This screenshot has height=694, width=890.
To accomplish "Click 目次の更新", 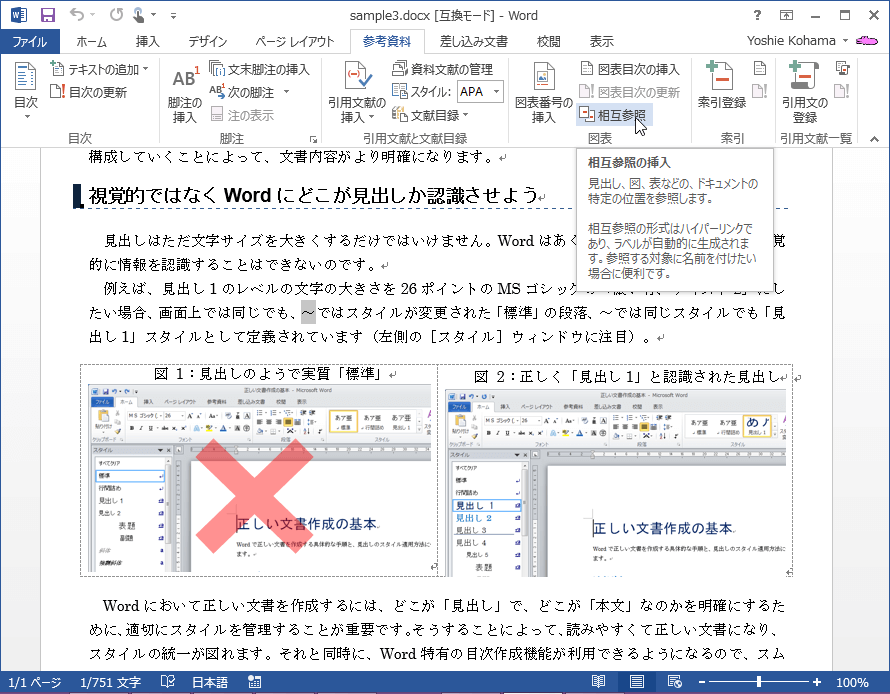I will [89, 92].
